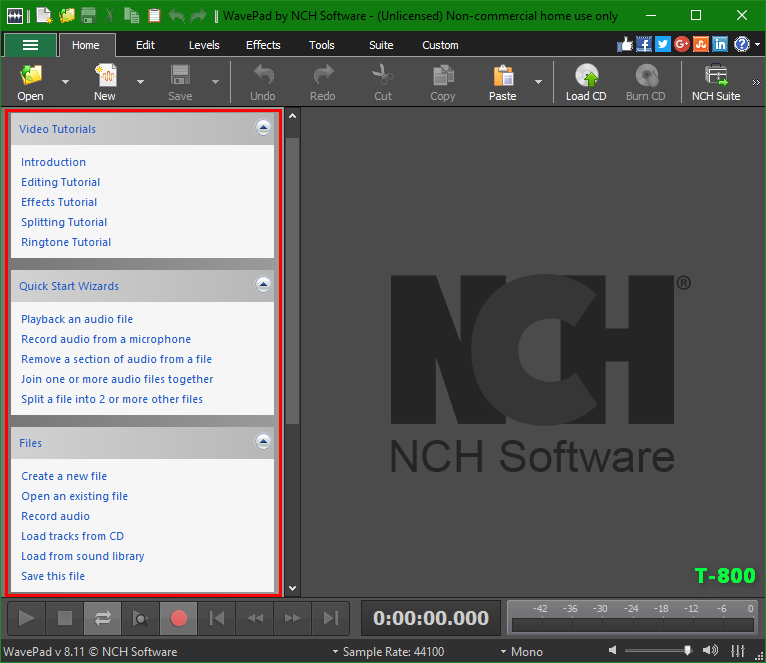Image resolution: width=766 pixels, height=663 pixels.
Task: Start playback with the Play button
Action: (26, 619)
